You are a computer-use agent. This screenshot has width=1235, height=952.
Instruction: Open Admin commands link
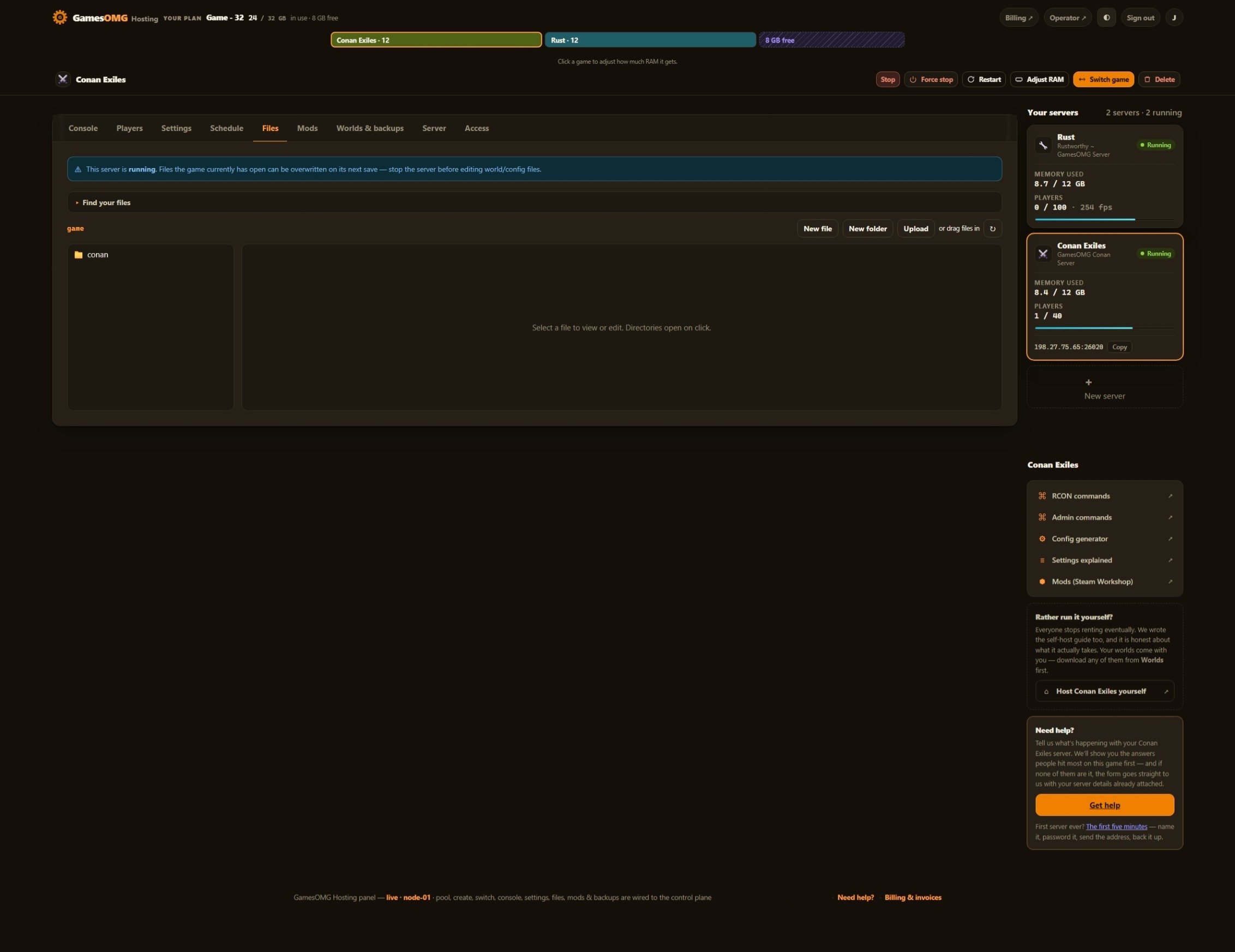click(x=1105, y=518)
